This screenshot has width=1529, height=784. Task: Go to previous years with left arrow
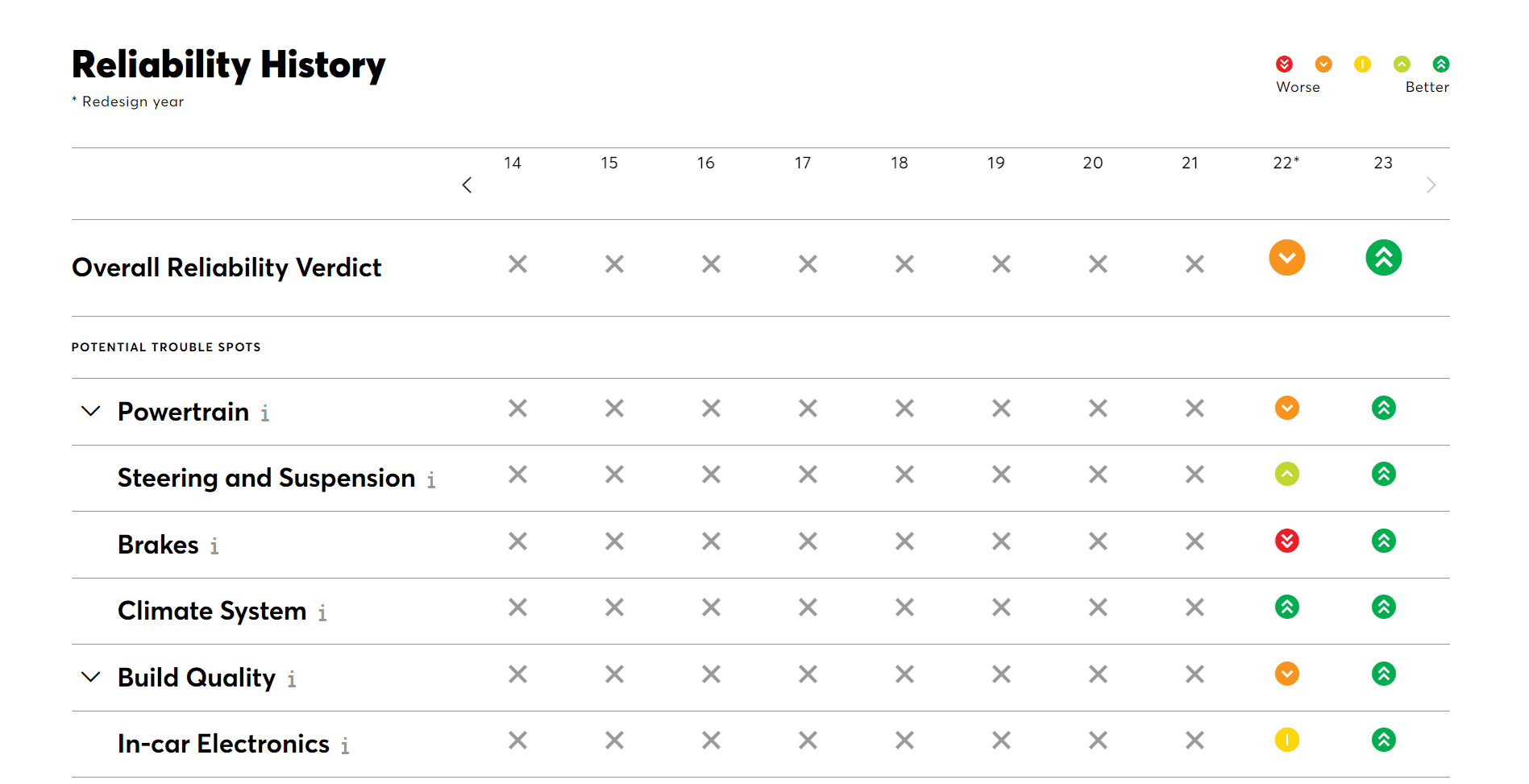click(467, 185)
